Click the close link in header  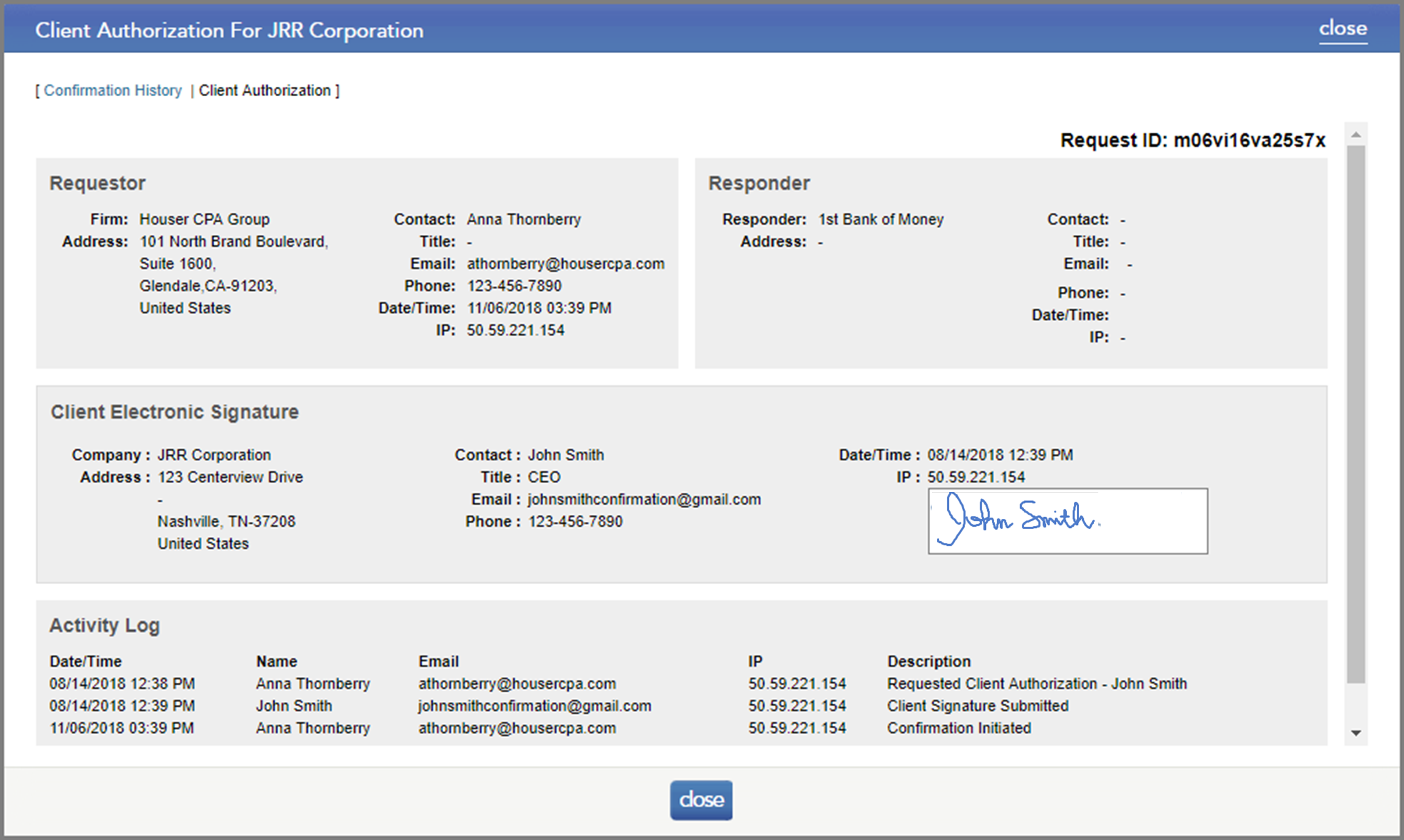point(1342,29)
